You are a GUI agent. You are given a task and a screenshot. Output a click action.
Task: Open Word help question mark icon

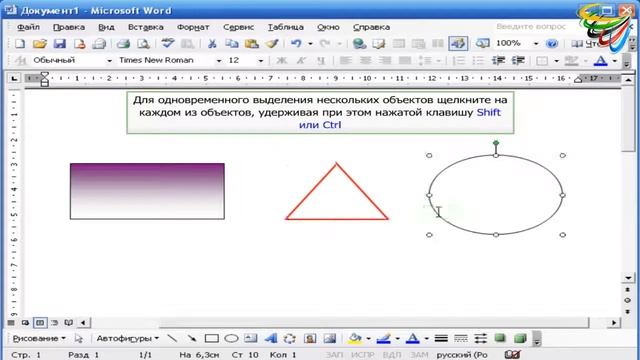click(x=551, y=43)
